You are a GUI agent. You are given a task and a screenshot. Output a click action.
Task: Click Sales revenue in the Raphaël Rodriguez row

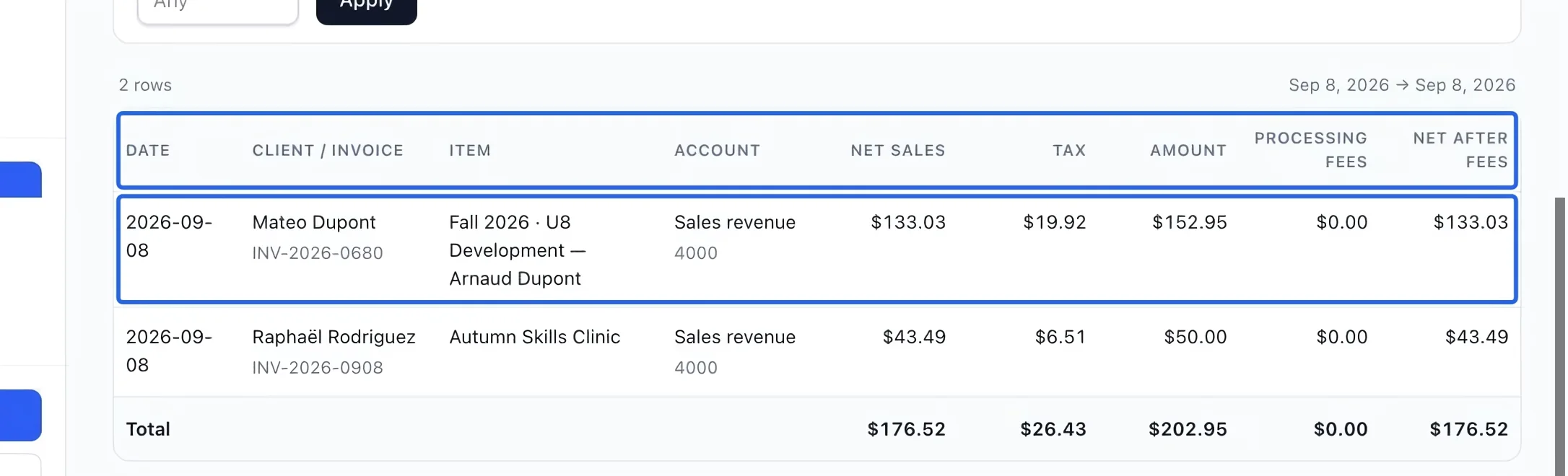pyautogui.click(x=735, y=337)
